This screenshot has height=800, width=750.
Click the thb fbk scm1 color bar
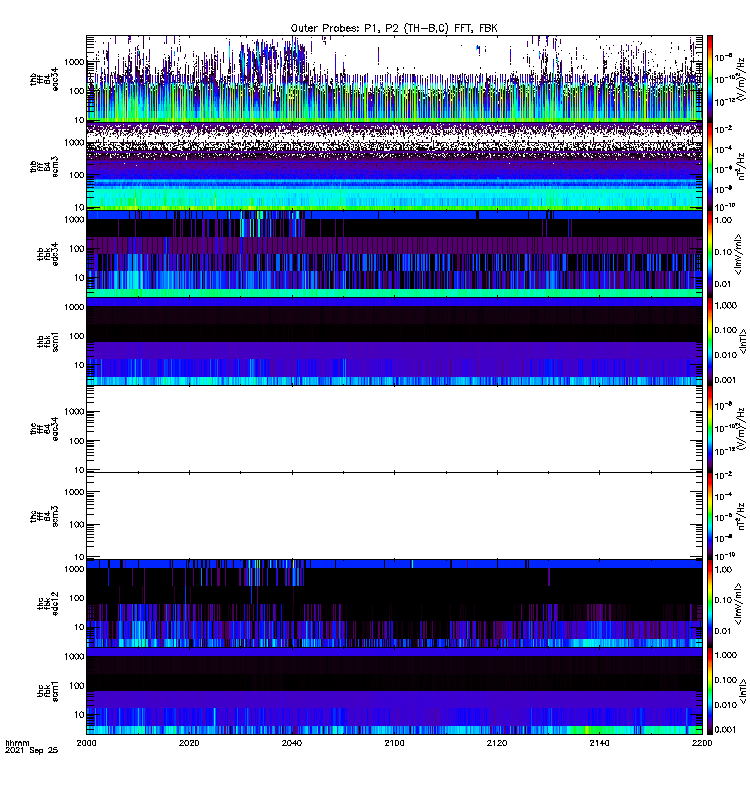pyautogui.click(x=710, y=341)
